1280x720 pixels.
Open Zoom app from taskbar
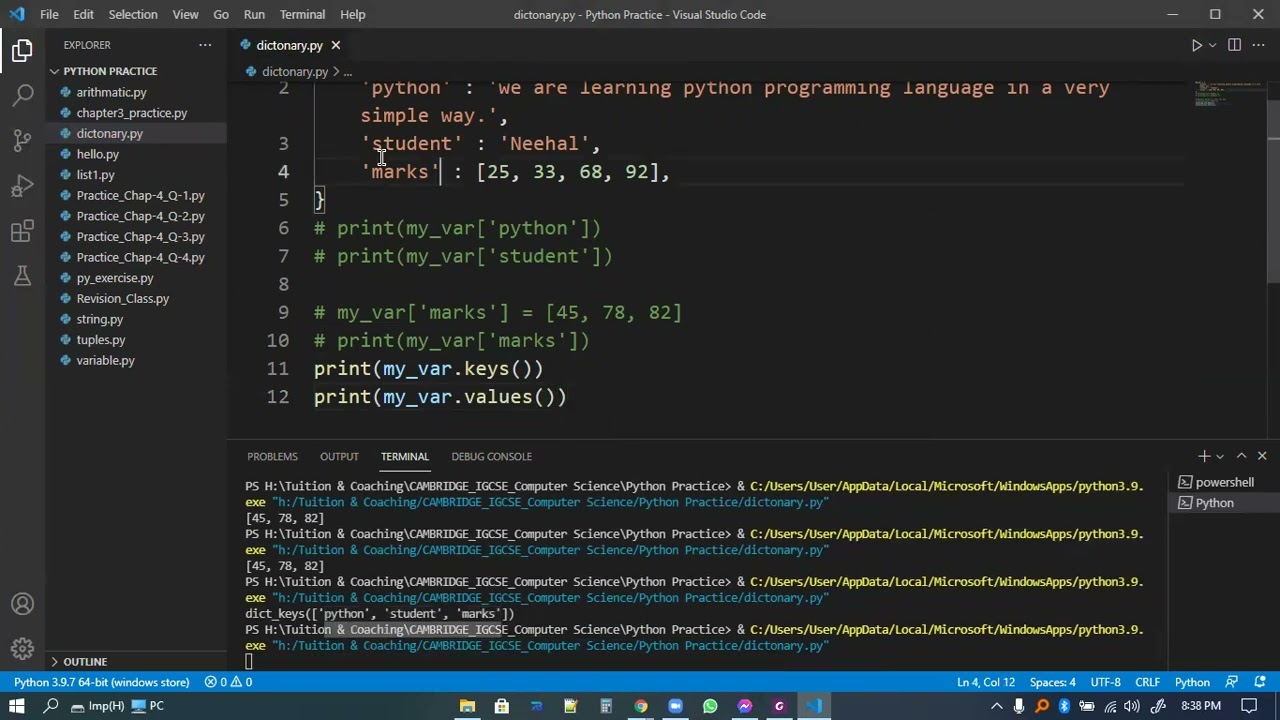point(675,706)
